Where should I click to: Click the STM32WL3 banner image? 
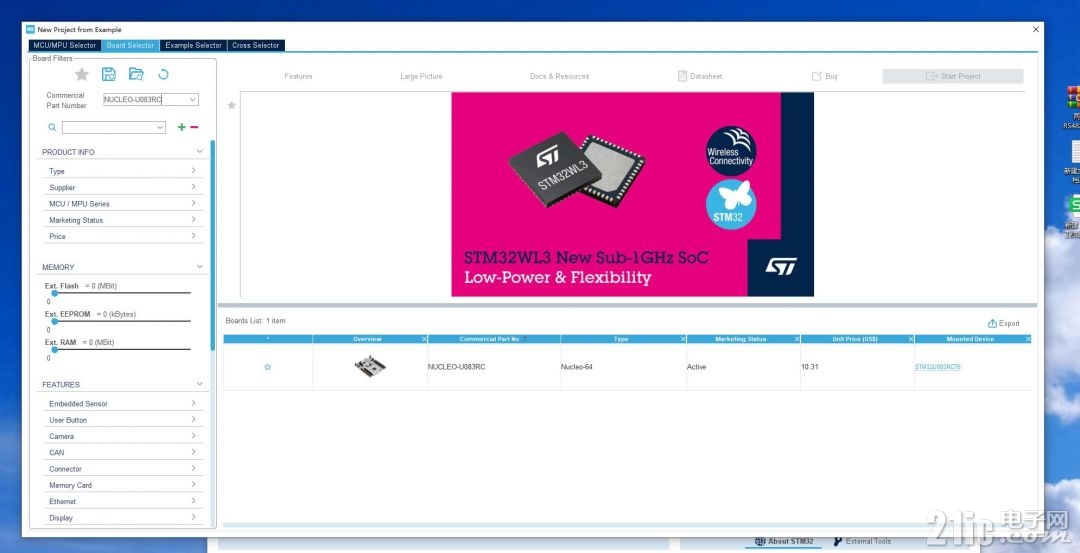coord(632,194)
